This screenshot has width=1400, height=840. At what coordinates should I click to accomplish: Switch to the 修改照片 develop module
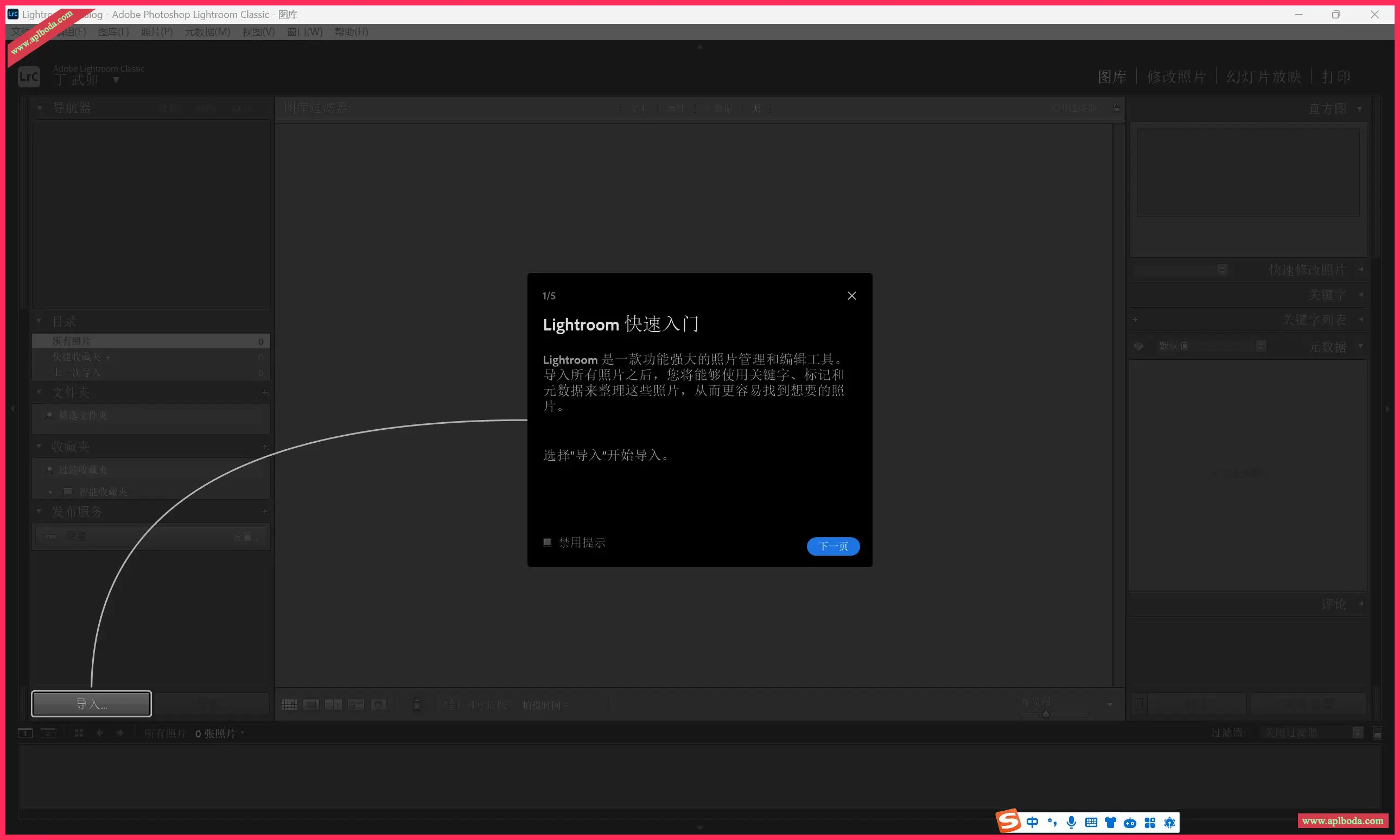pyautogui.click(x=1176, y=77)
